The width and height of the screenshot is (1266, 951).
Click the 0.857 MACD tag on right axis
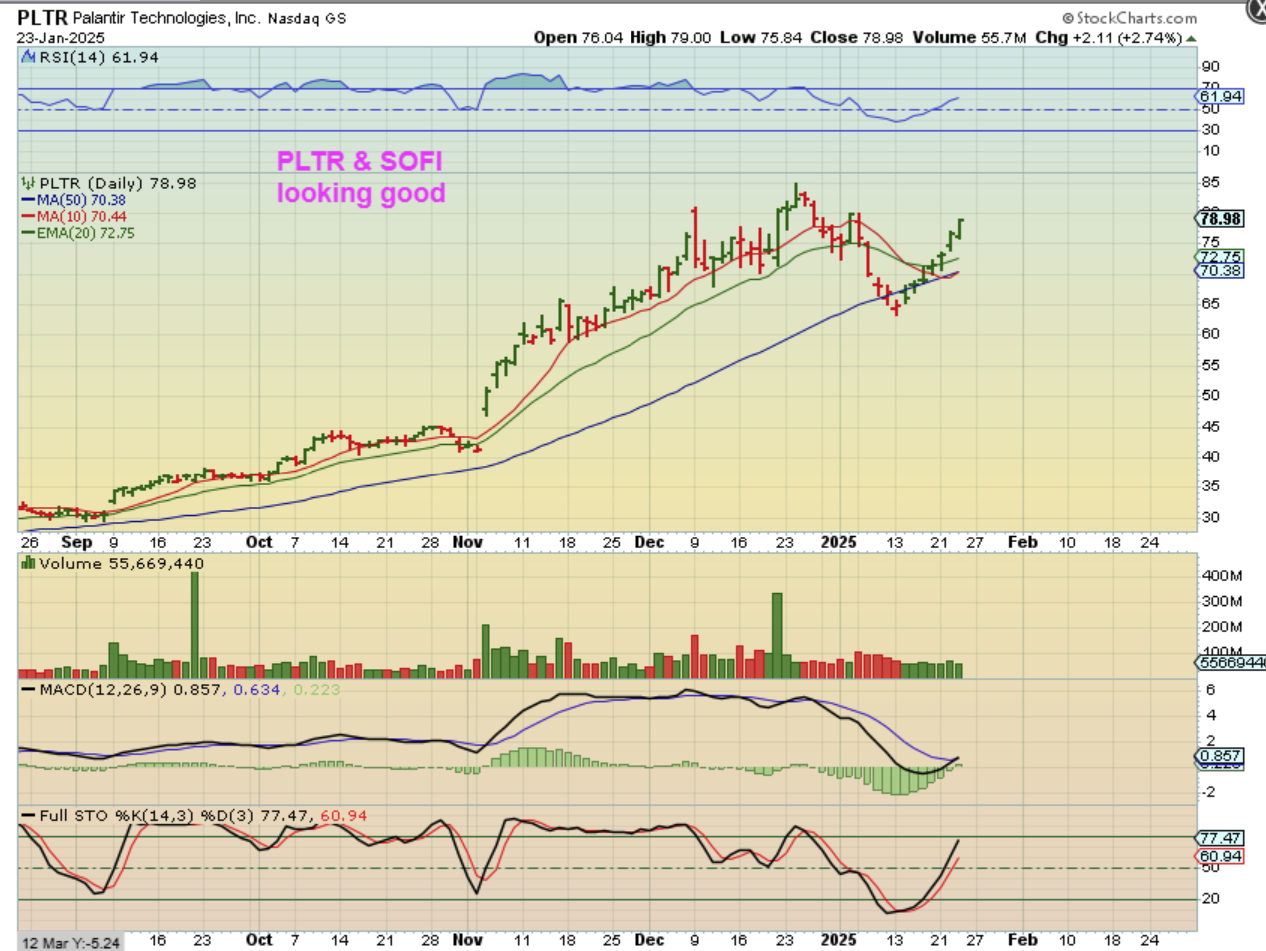point(1220,757)
